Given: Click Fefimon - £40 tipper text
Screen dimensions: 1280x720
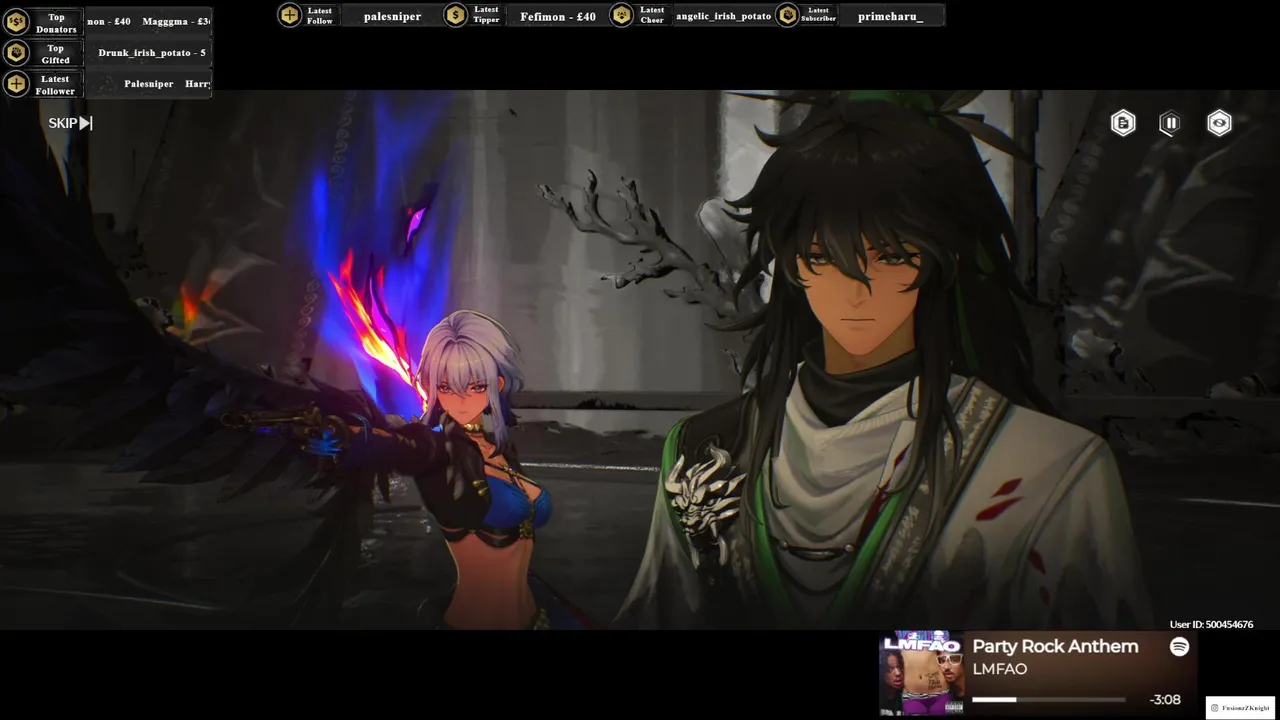Looking at the screenshot, I should (x=558, y=16).
